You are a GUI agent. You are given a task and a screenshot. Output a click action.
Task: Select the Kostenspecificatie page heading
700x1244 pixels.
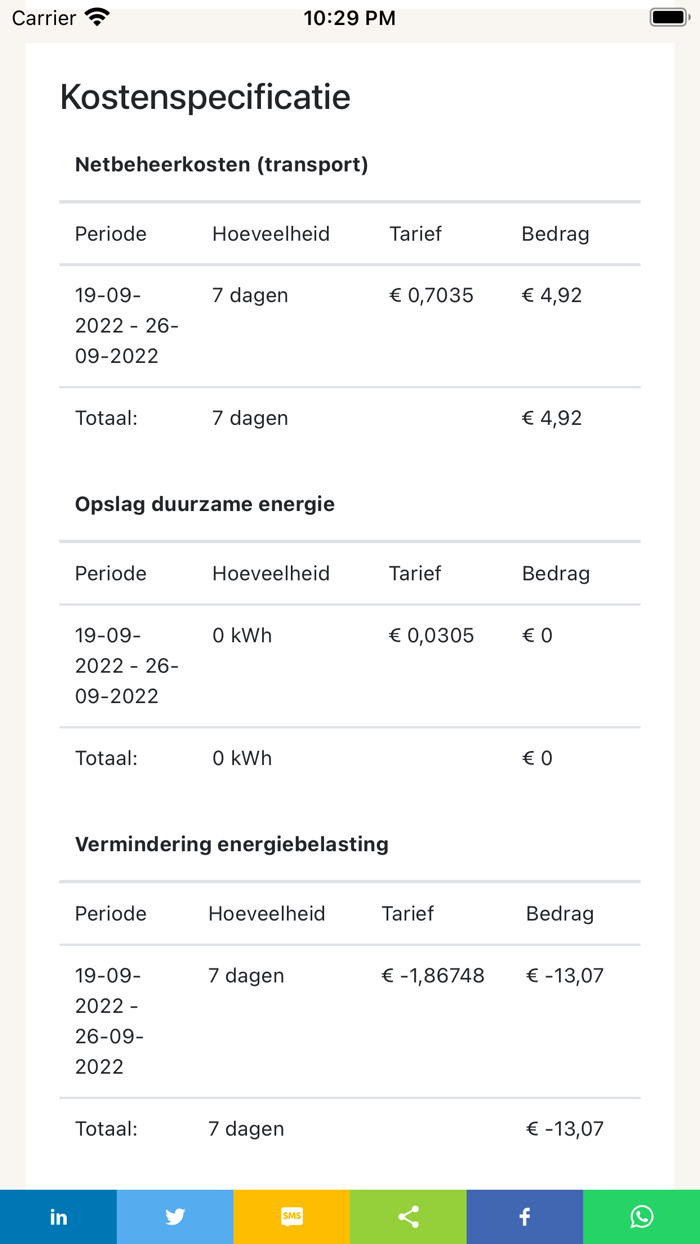(x=205, y=97)
